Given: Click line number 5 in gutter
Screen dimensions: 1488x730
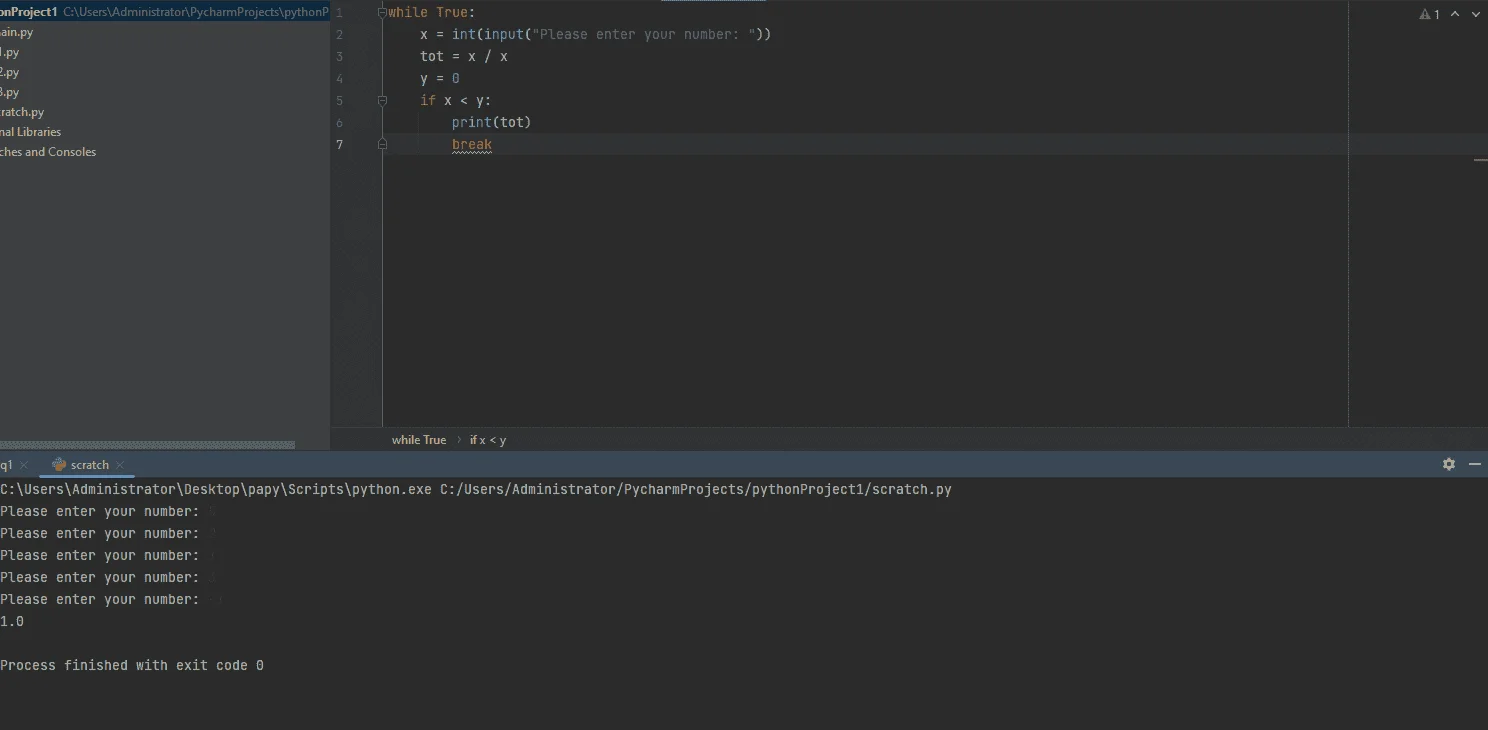Looking at the screenshot, I should (x=340, y=100).
